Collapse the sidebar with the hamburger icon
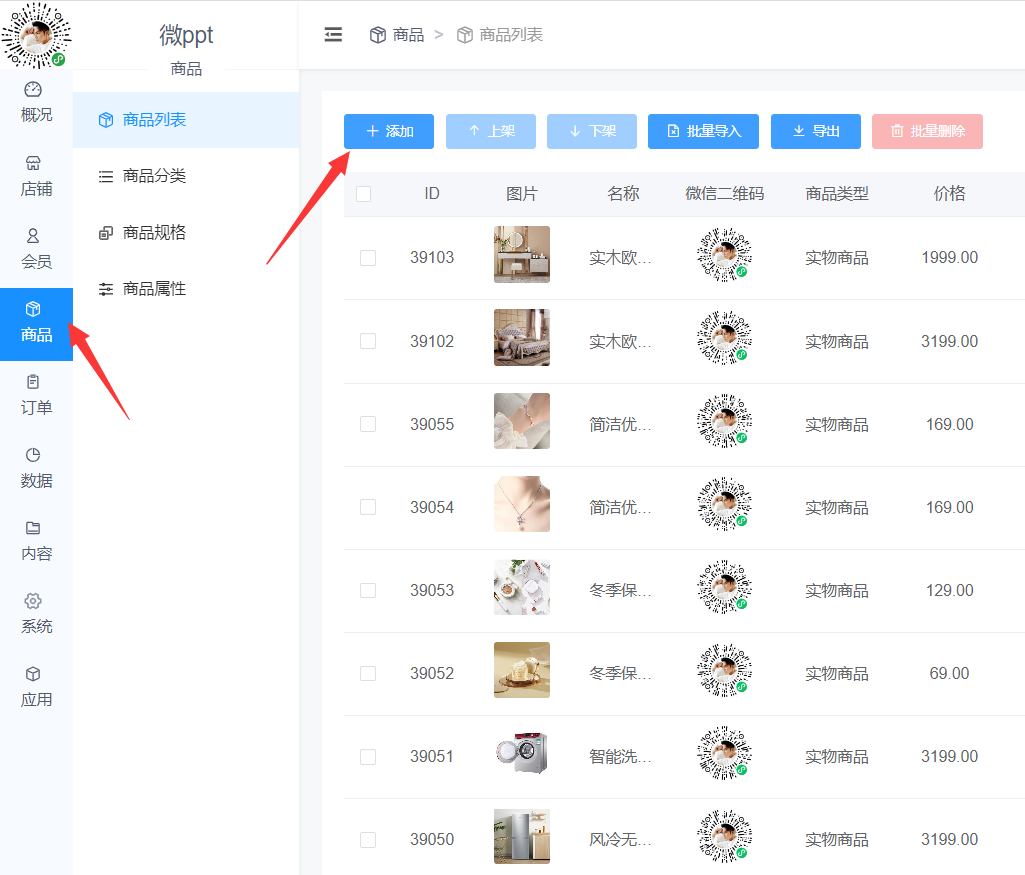This screenshot has width=1025, height=875. (333, 35)
